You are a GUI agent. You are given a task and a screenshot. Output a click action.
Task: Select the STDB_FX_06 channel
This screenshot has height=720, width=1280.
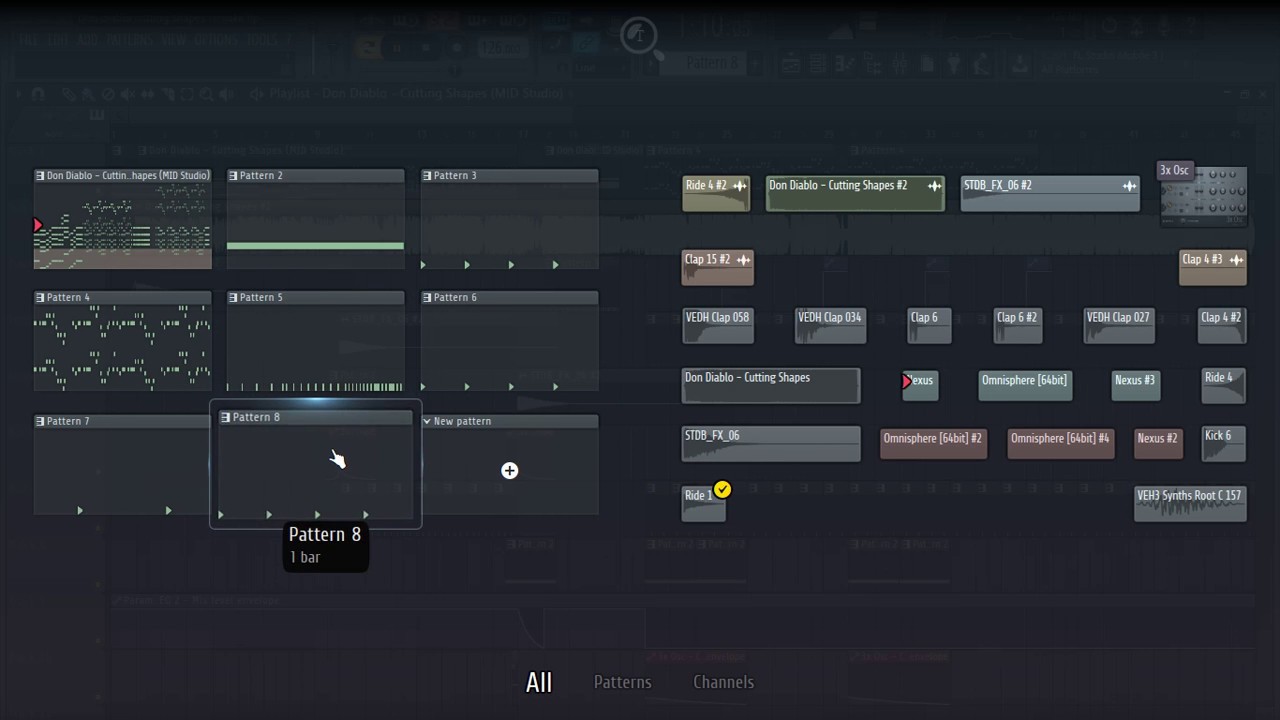[x=770, y=444]
